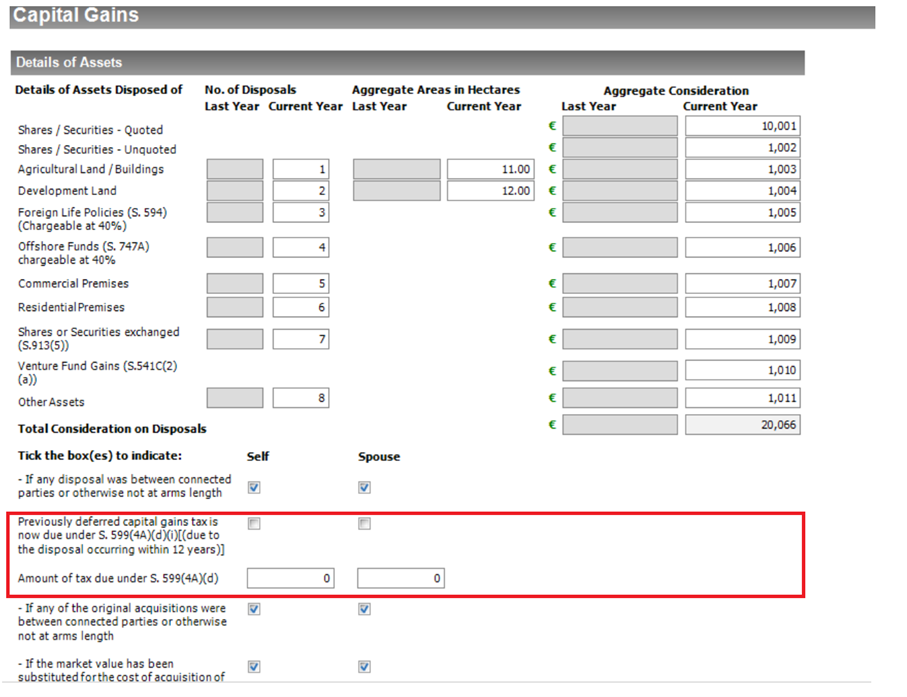Check Spouse box for previously deferred capital gains tax
Image resolution: width=907 pixels, height=697 pixels.
(364, 523)
